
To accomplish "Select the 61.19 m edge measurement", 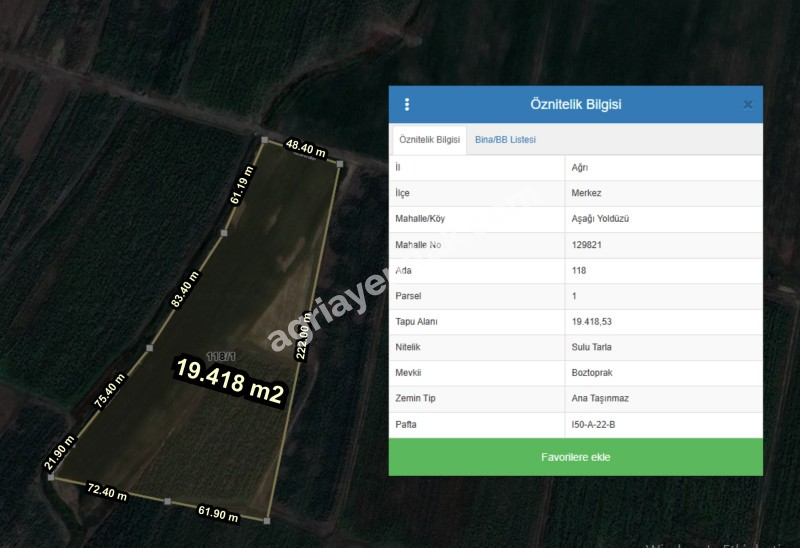I will click(x=242, y=185).
